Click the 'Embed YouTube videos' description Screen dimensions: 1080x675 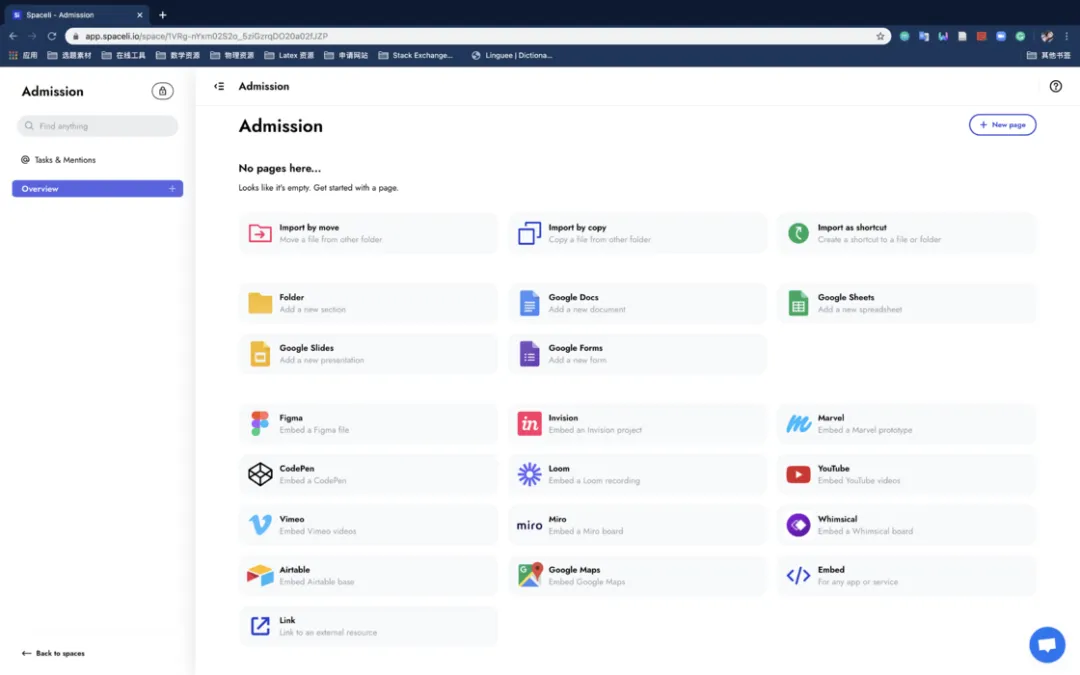(859, 481)
